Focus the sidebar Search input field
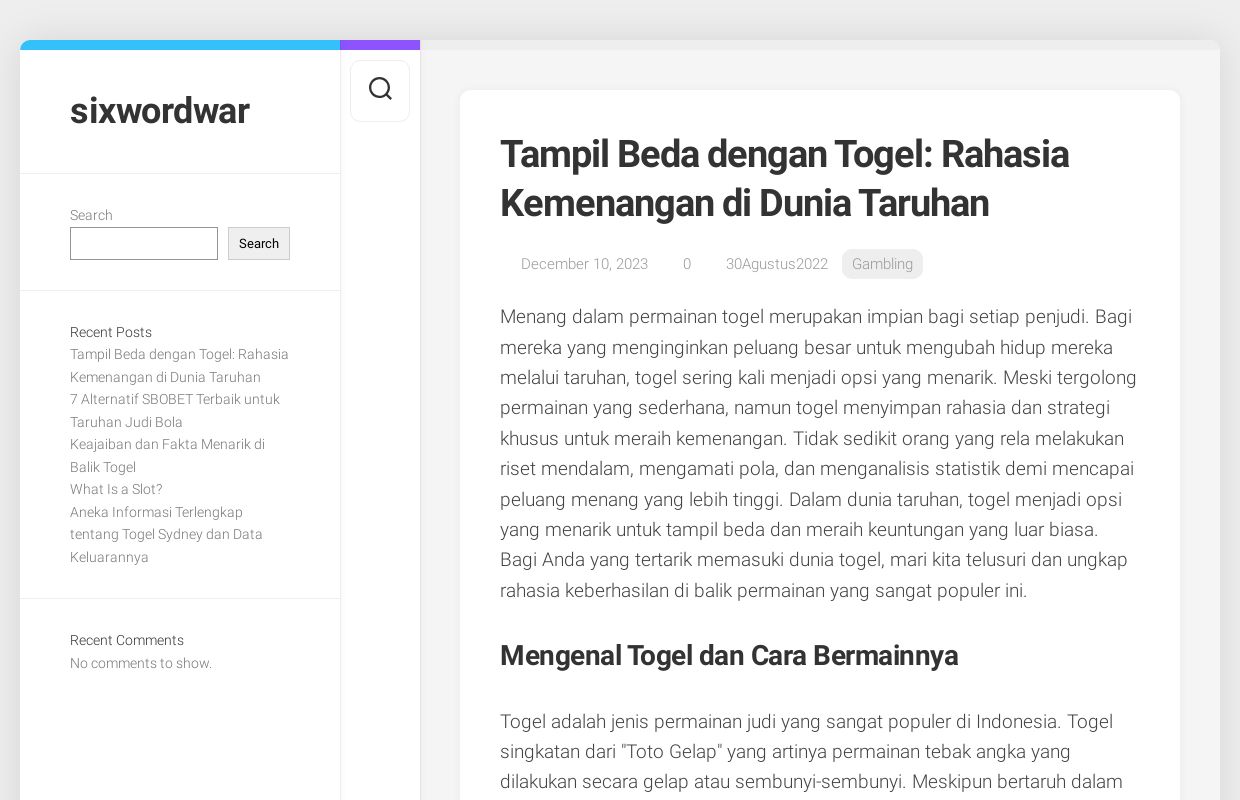 click(144, 243)
